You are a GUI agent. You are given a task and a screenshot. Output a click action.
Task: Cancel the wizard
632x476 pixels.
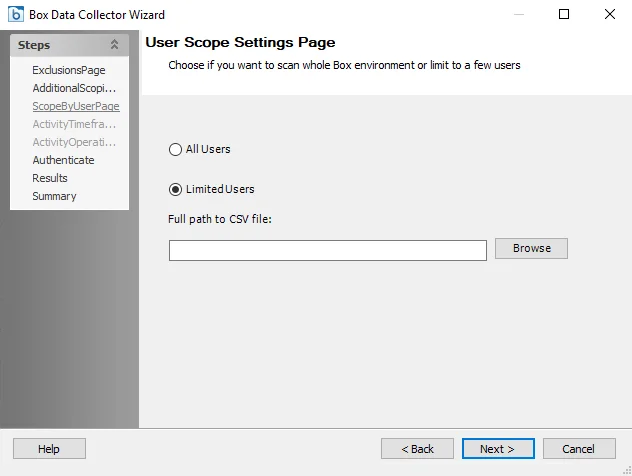point(579,449)
